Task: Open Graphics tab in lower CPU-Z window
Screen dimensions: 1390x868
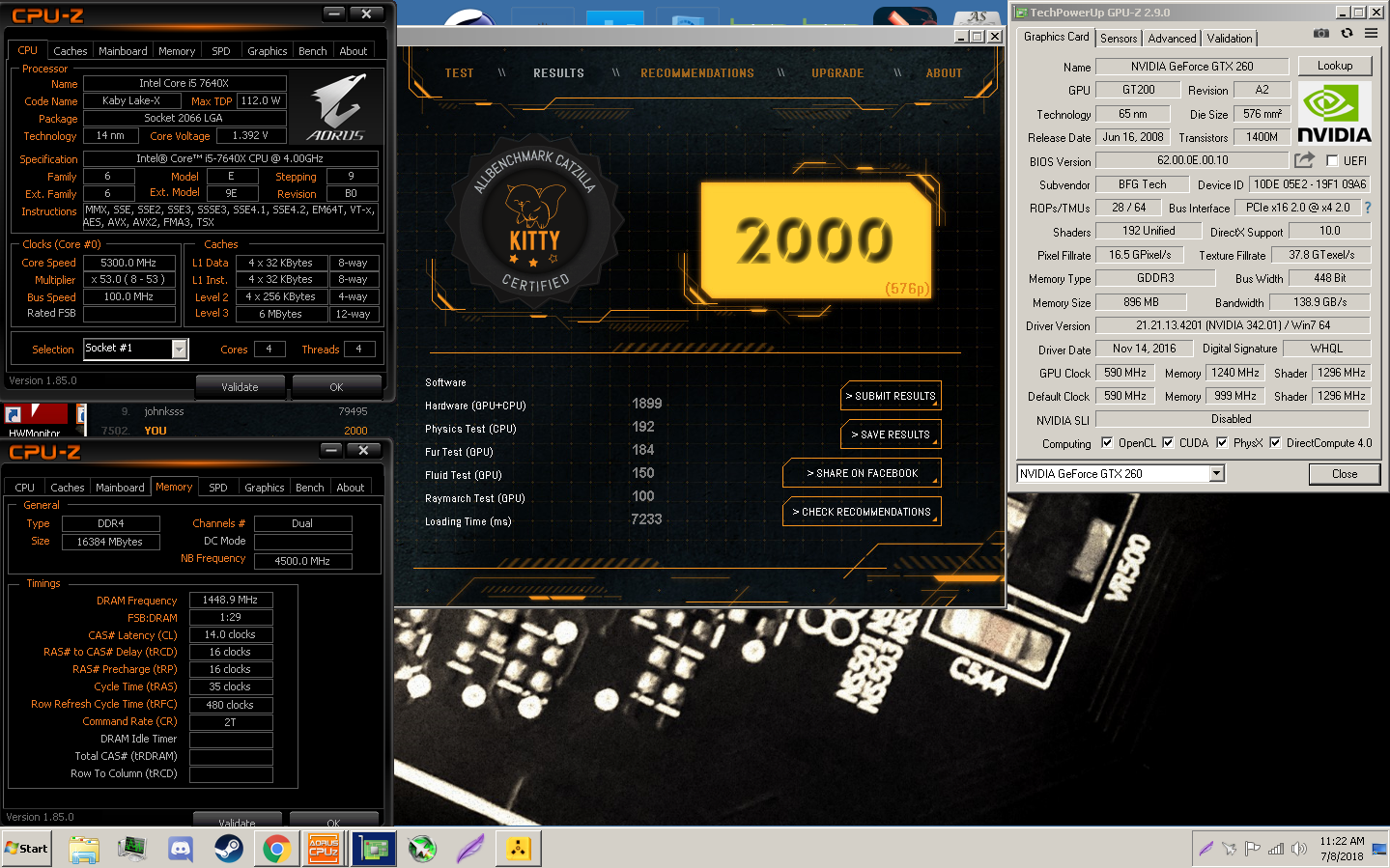Action: click(x=264, y=488)
